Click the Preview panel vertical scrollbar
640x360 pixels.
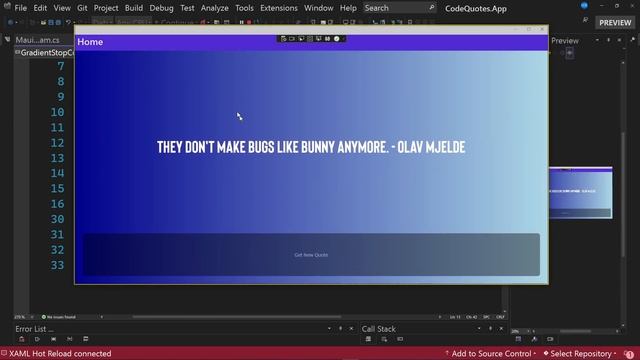pos(623,194)
